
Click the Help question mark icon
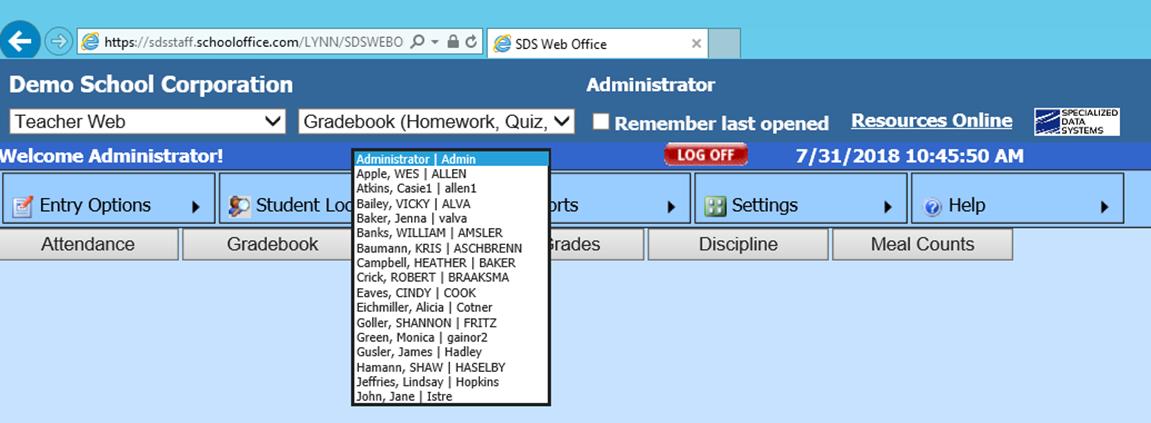[932, 207]
